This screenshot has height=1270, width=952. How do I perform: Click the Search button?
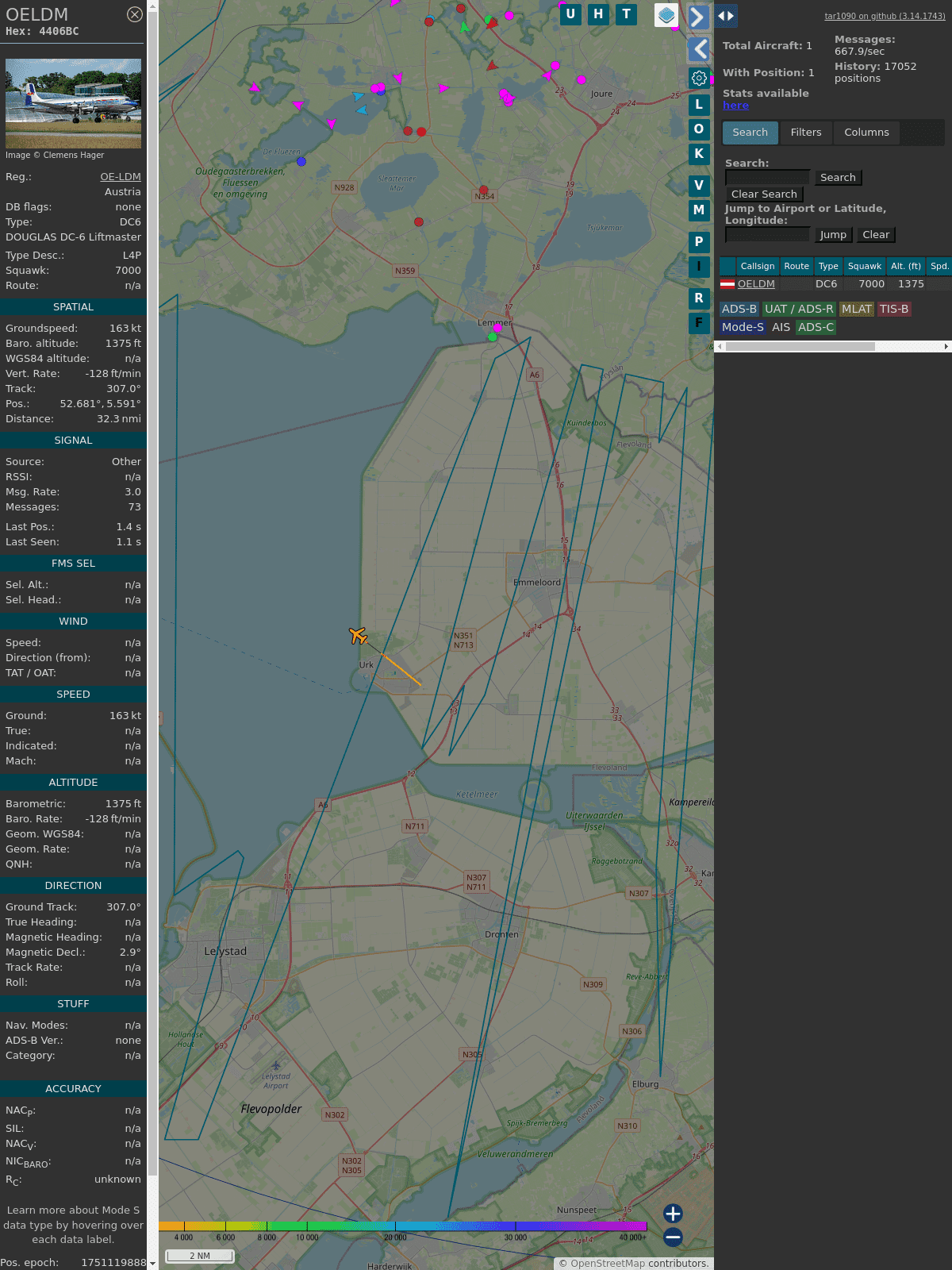coord(838,178)
